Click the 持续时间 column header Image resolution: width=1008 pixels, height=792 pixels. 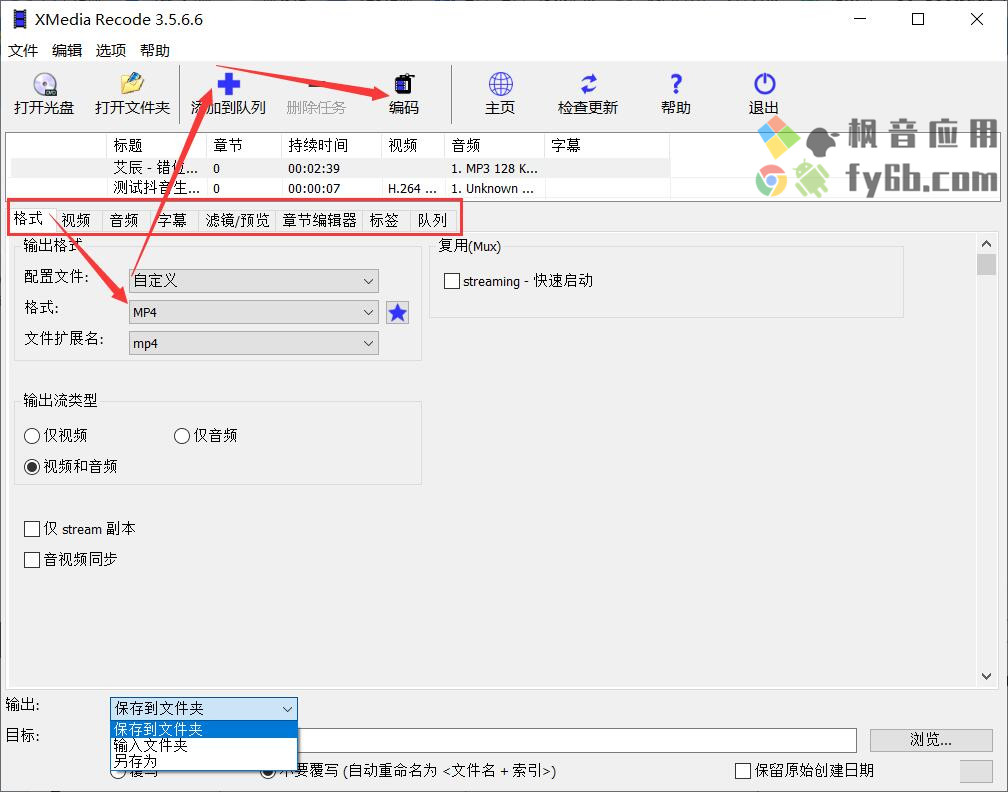pyautogui.click(x=332, y=145)
